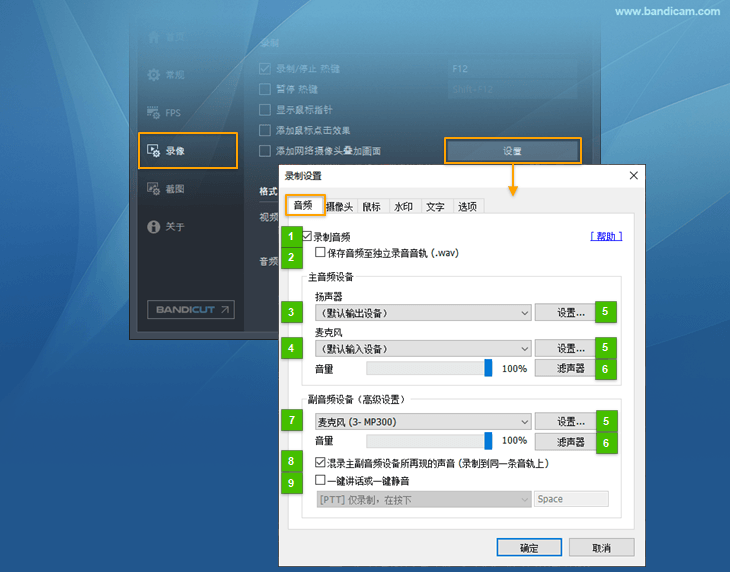
Task: Select the FPS section in sidebar
Action: [x=164, y=113]
